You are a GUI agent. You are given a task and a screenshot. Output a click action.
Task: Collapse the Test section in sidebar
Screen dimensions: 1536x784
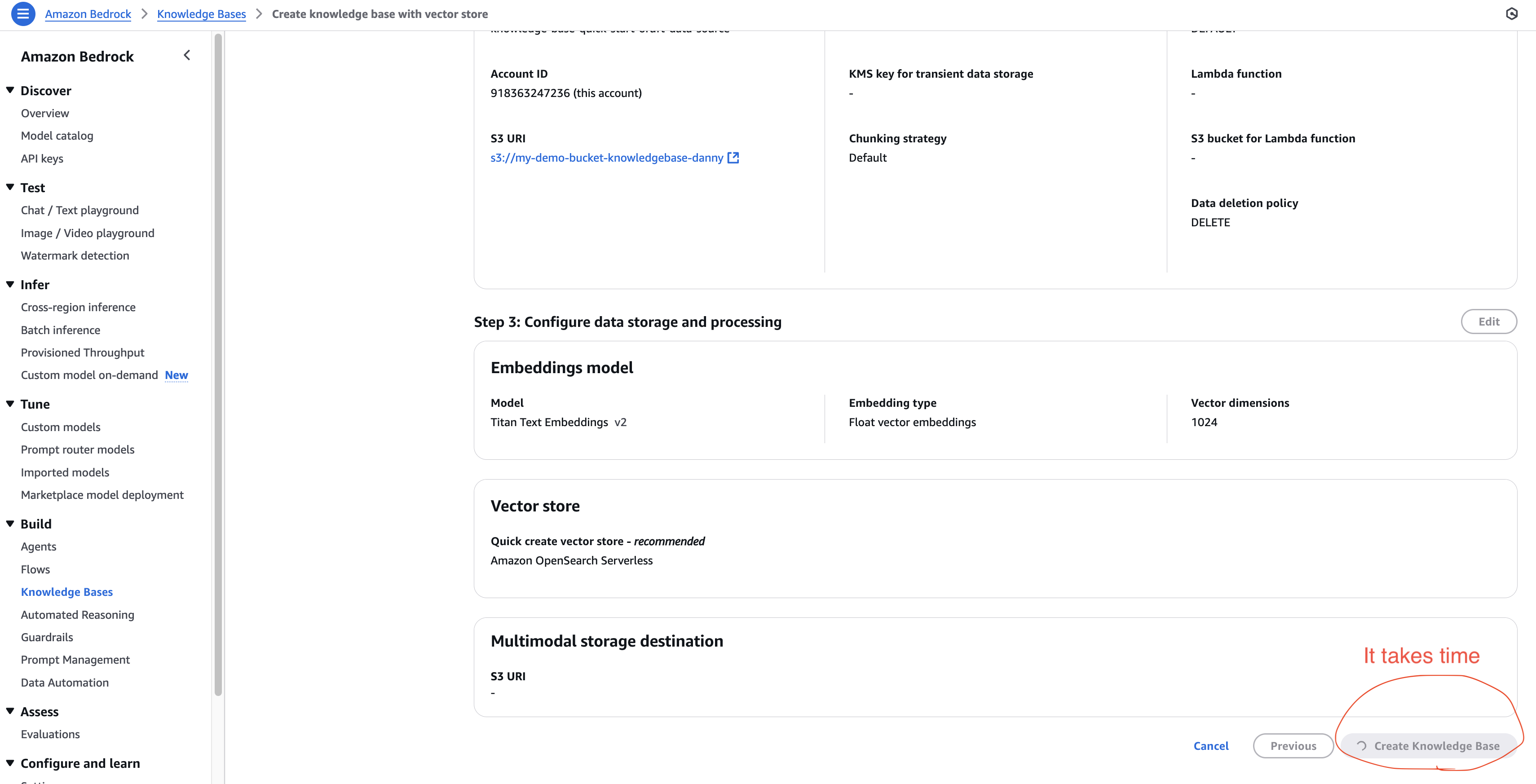10,187
